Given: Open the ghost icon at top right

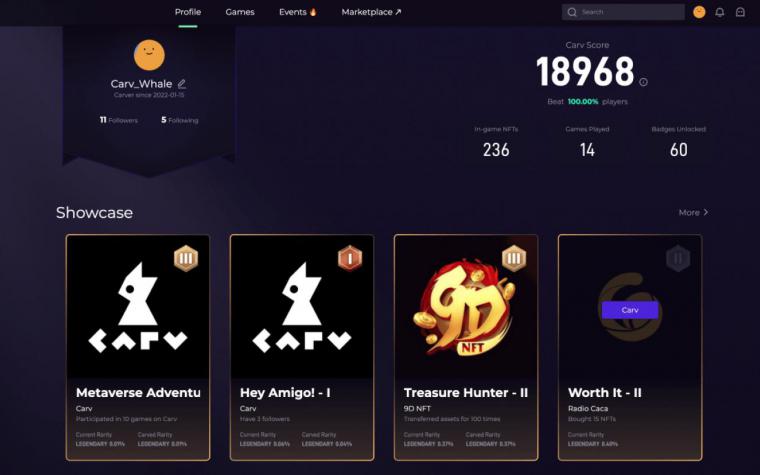Looking at the screenshot, I should coord(740,12).
